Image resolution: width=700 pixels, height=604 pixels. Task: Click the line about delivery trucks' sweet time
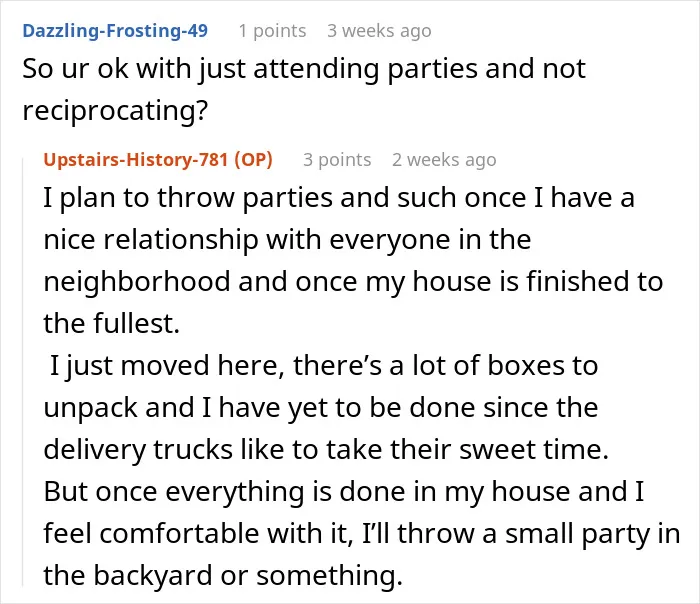click(326, 449)
